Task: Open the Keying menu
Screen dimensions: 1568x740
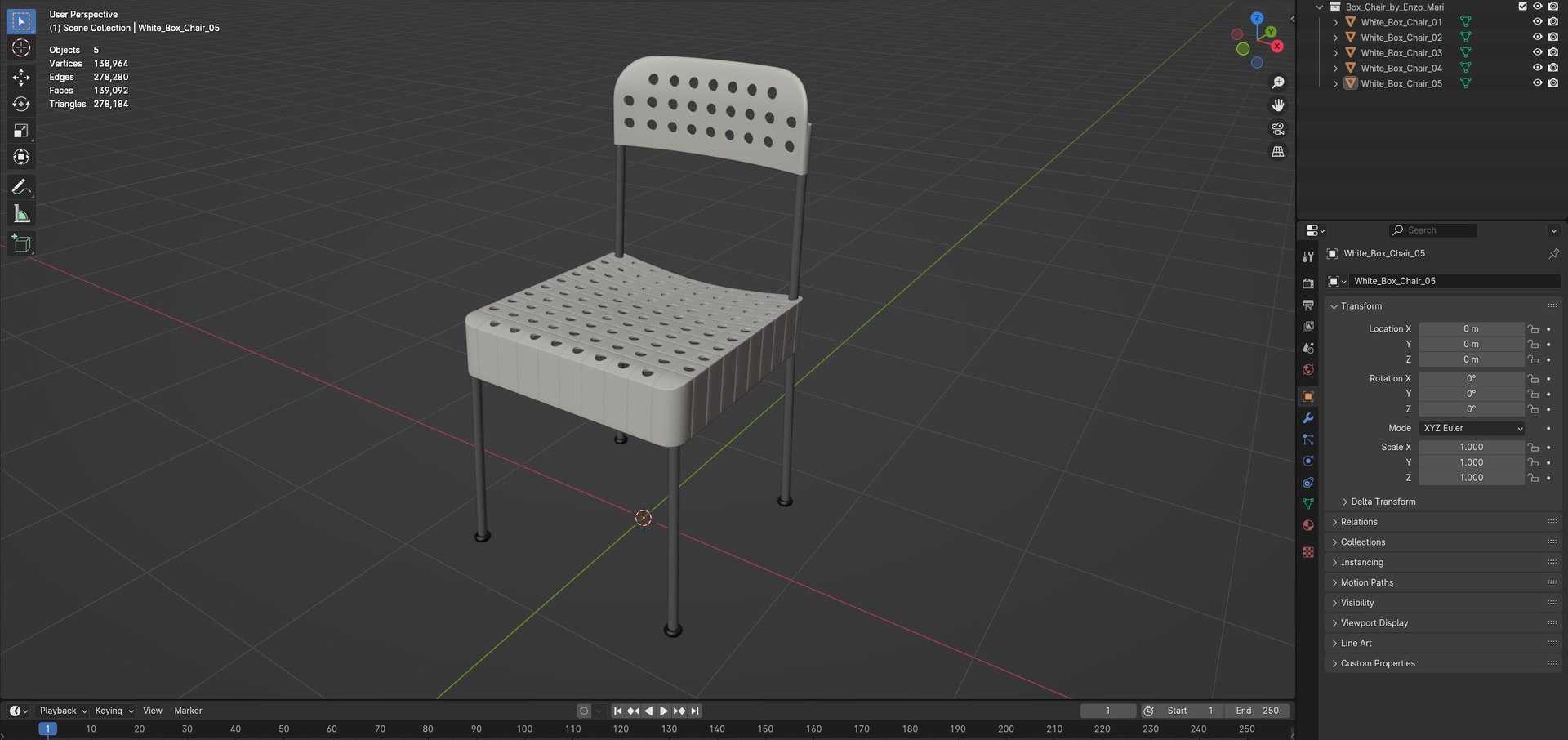Action: point(114,711)
